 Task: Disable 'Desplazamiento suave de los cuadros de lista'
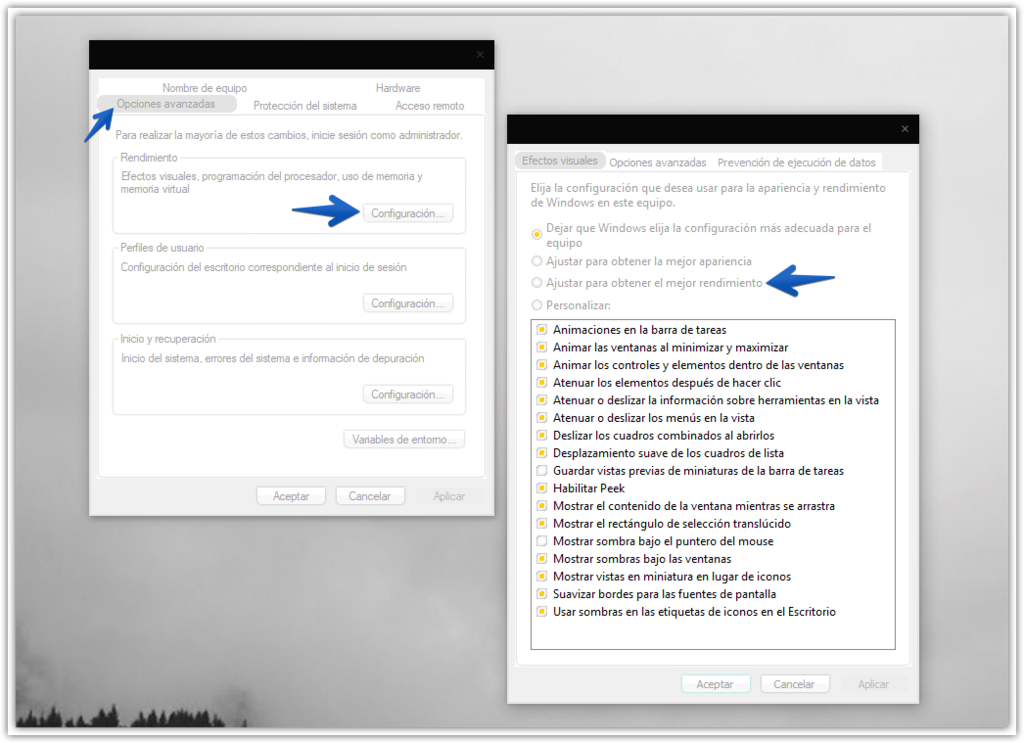coord(542,453)
